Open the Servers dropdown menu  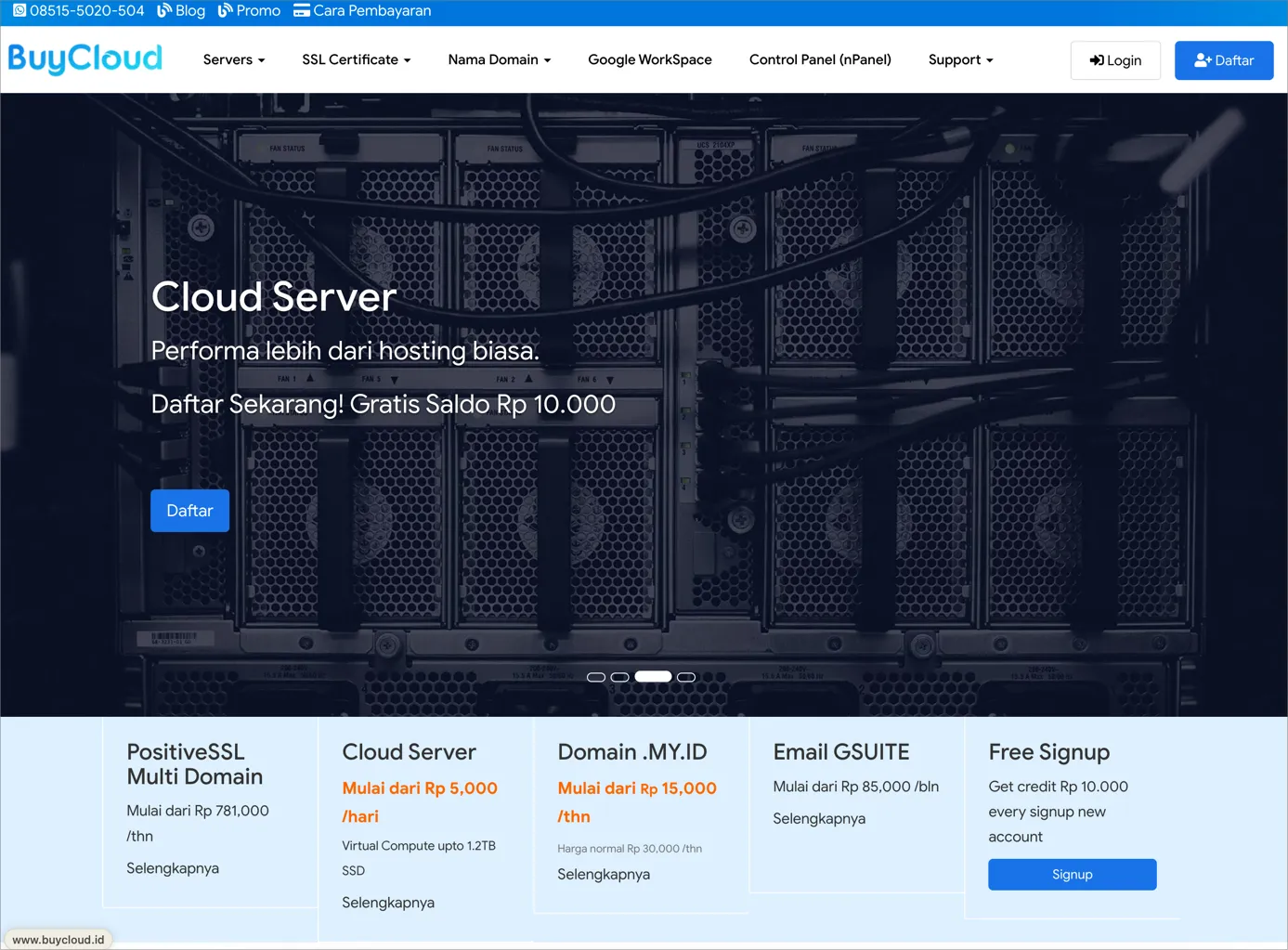234,59
